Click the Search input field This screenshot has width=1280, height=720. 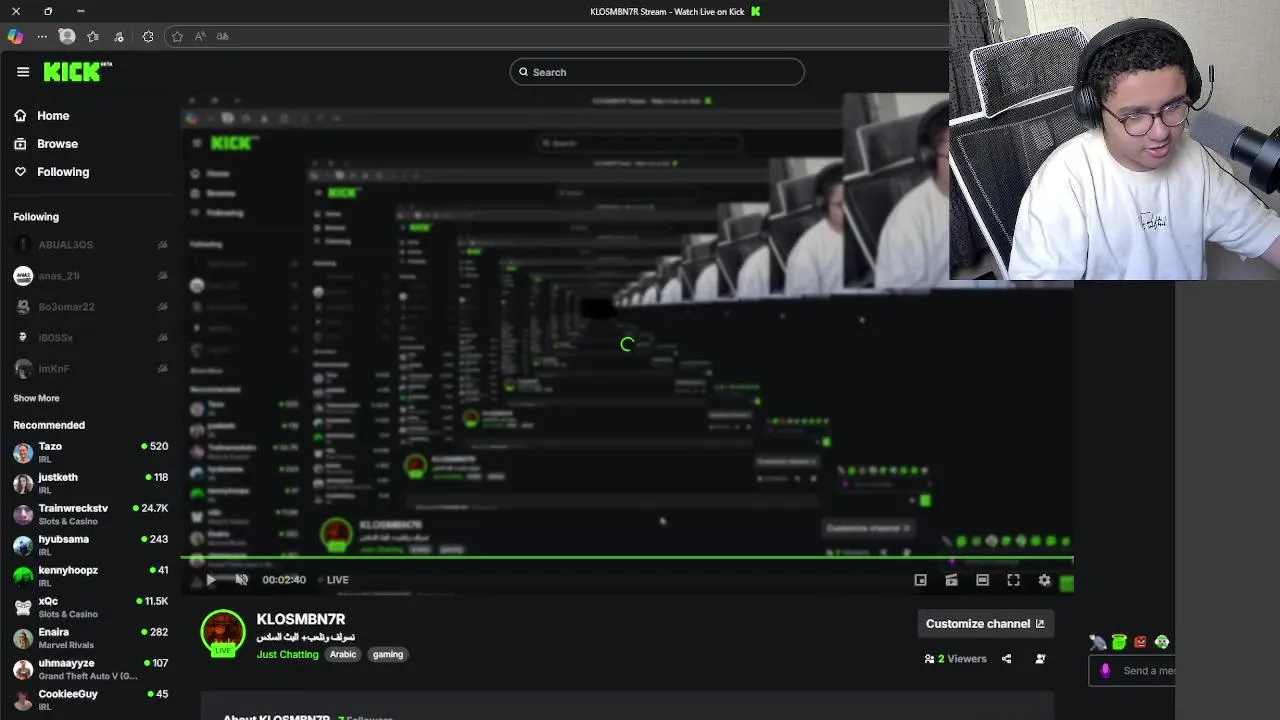(657, 72)
